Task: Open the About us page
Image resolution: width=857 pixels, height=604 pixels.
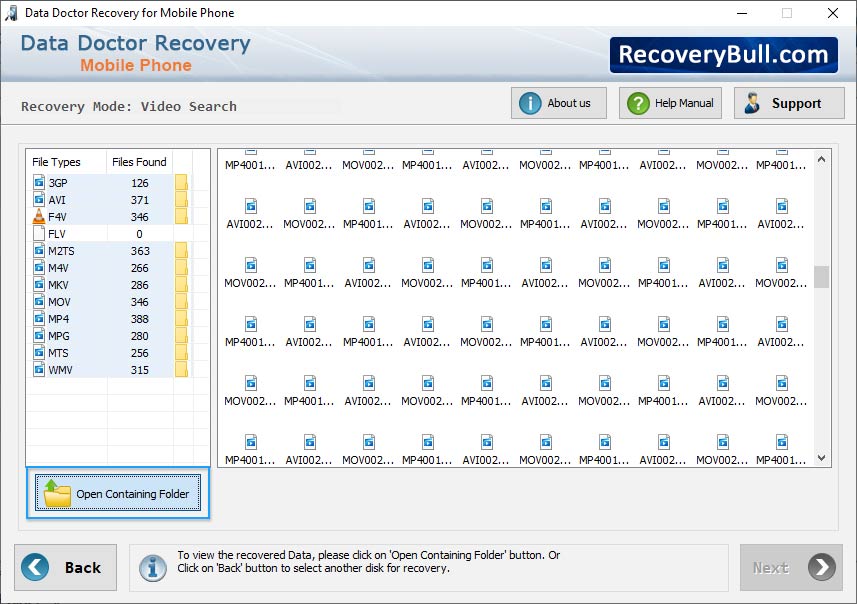Action: point(559,103)
